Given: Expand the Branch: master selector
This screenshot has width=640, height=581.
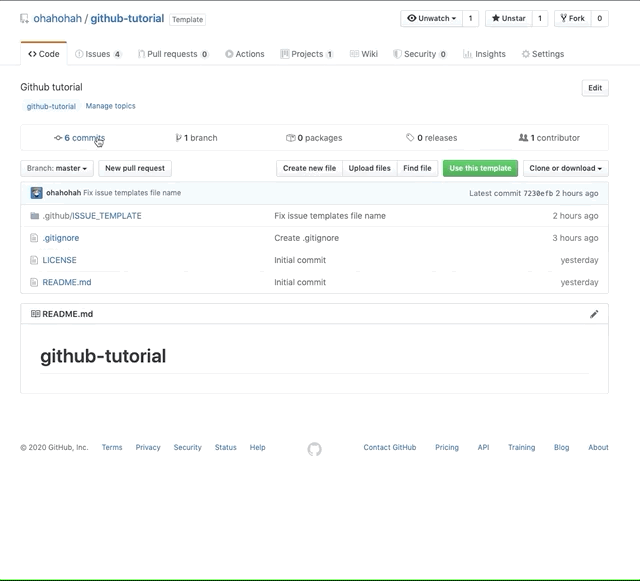Looking at the screenshot, I should (57, 168).
